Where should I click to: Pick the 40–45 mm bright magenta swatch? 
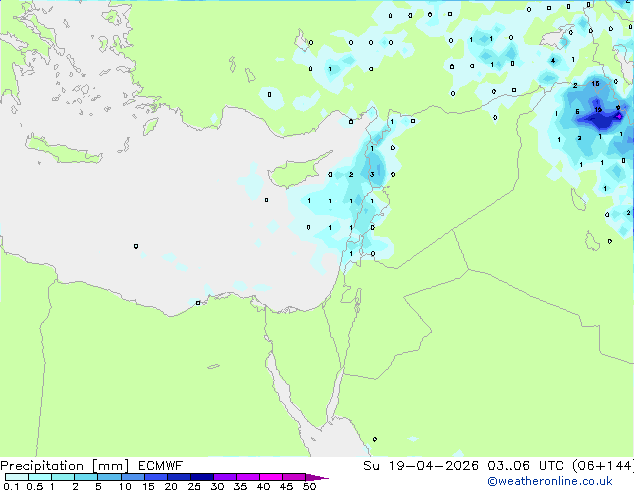(271, 477)
